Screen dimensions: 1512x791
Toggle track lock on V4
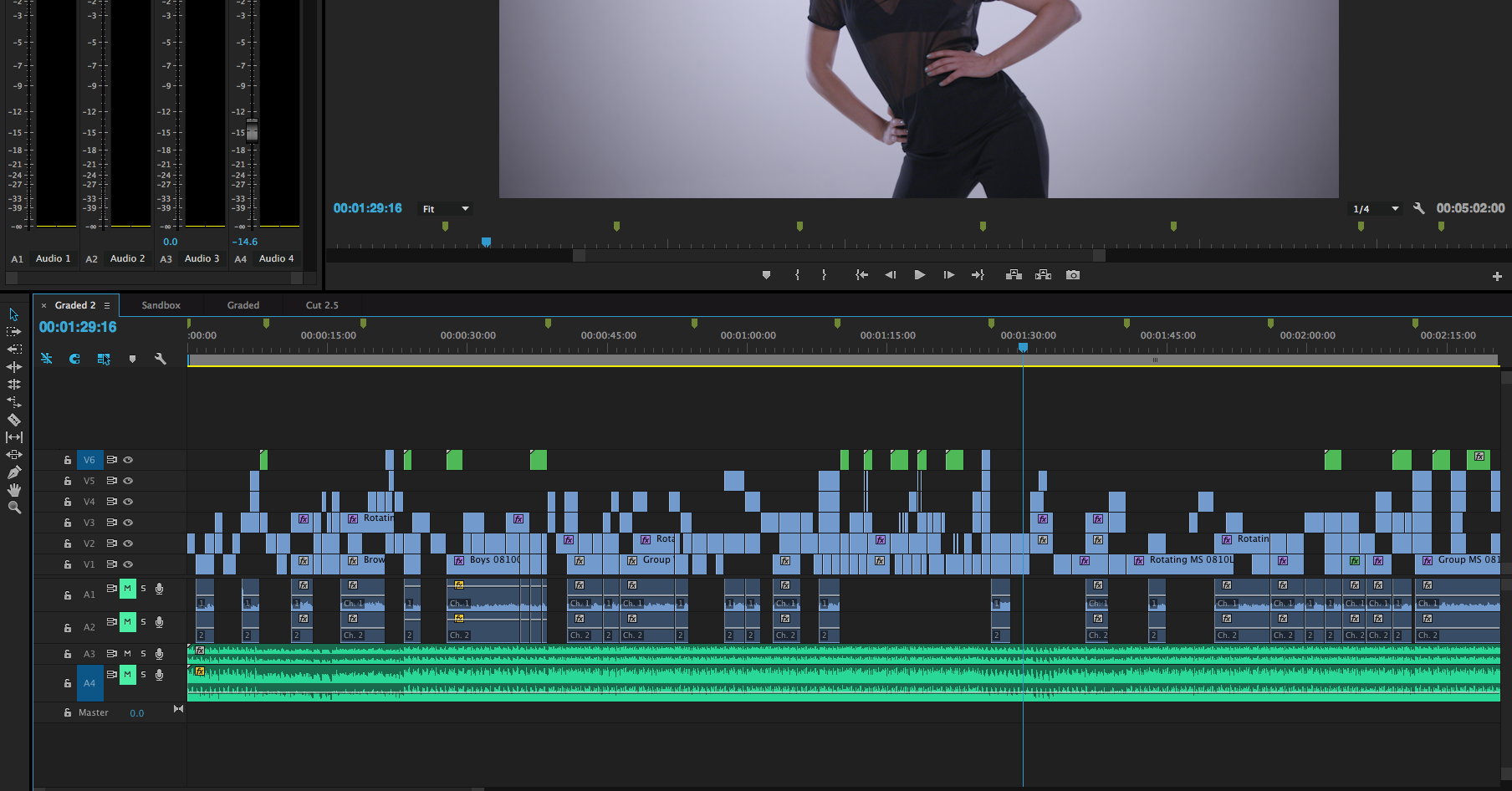pyautogui.click(x=67, y=502)
